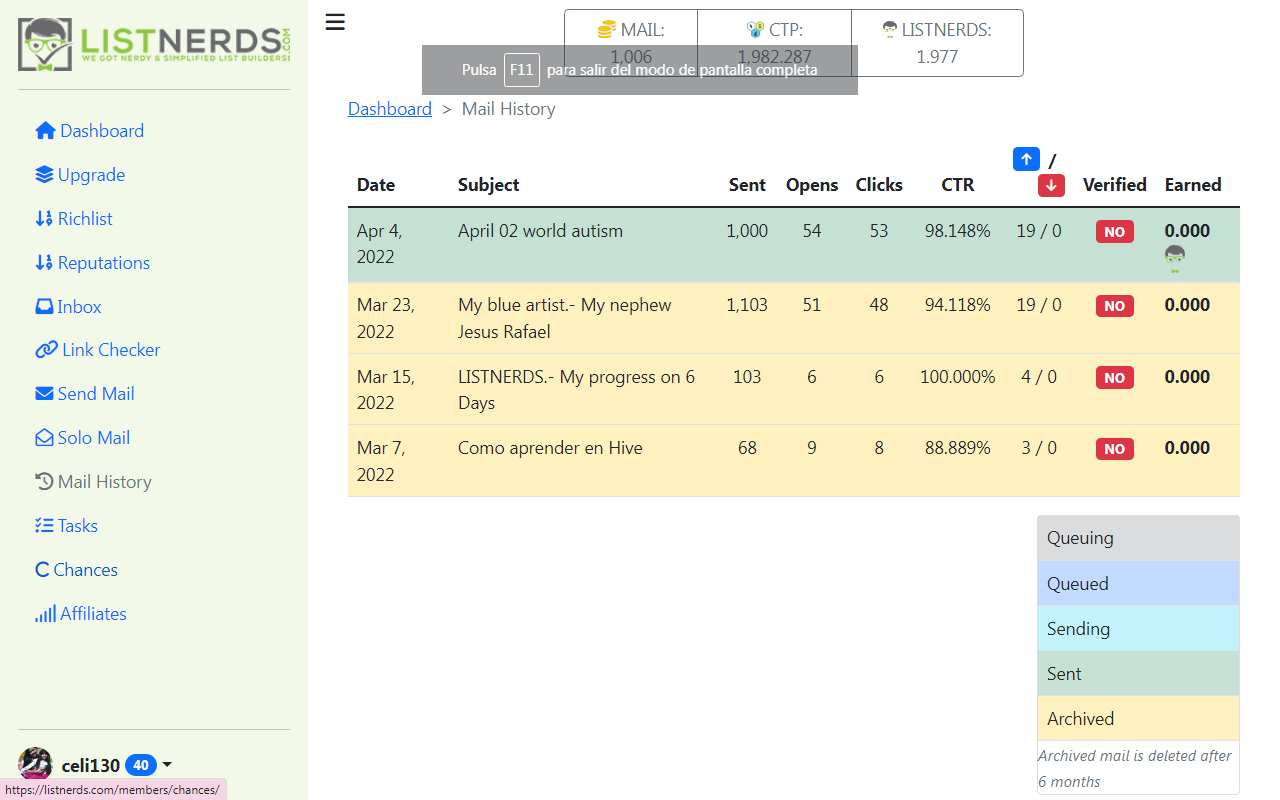Viewport: 1280px width, 800px height.
Task: Click the "Subject" column header
Action: [x=488, y=185]
